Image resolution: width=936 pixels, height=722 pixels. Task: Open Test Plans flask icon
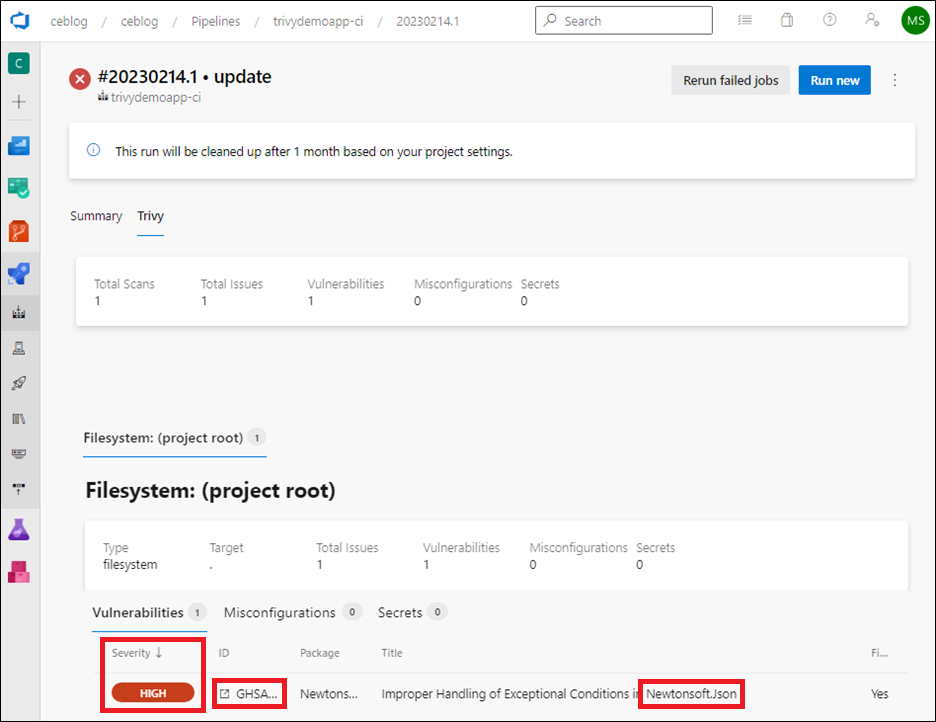19,529
